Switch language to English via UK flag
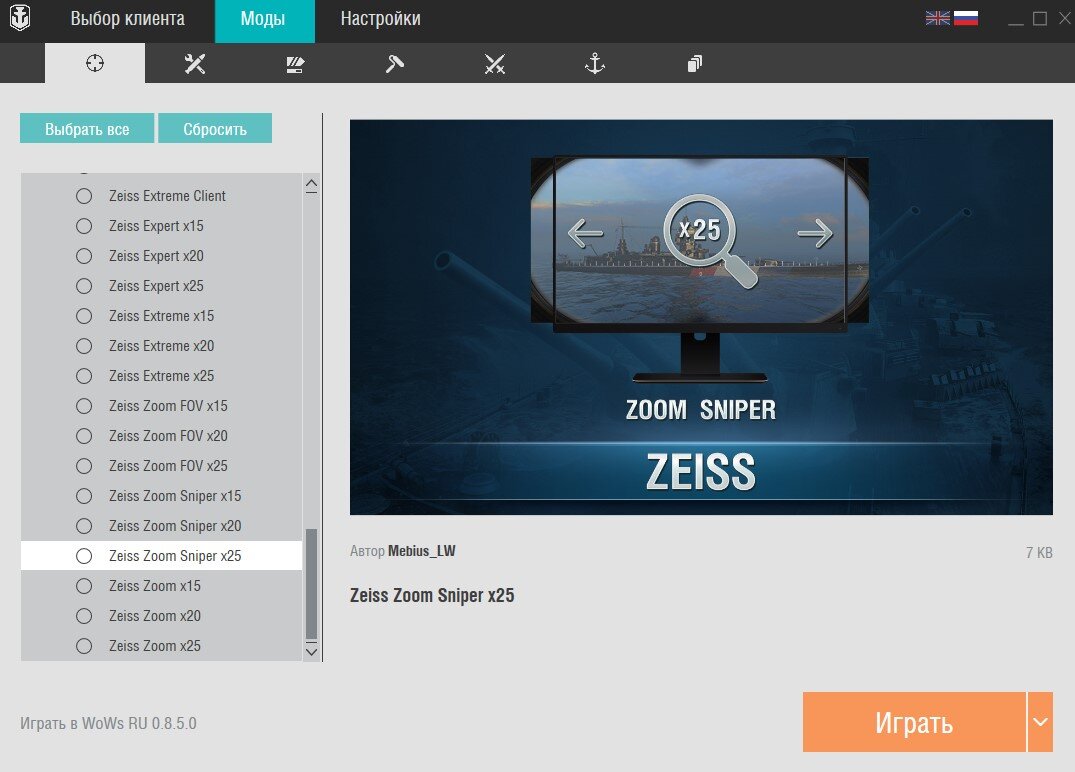This screenshot has height=772, width=1075. 937,19
